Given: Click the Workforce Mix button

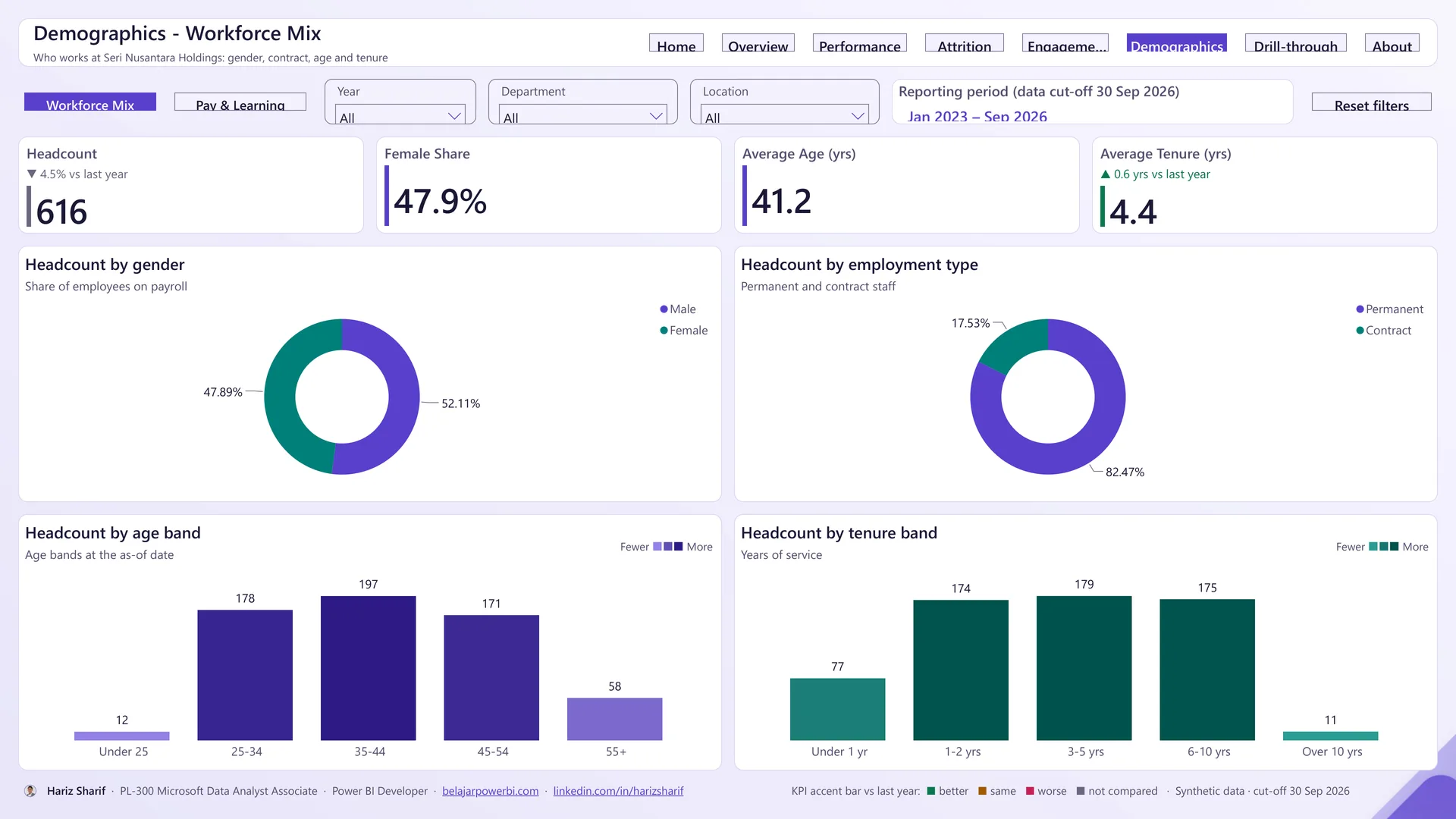Looking at the screenshot, I should (x=90, y=102).
